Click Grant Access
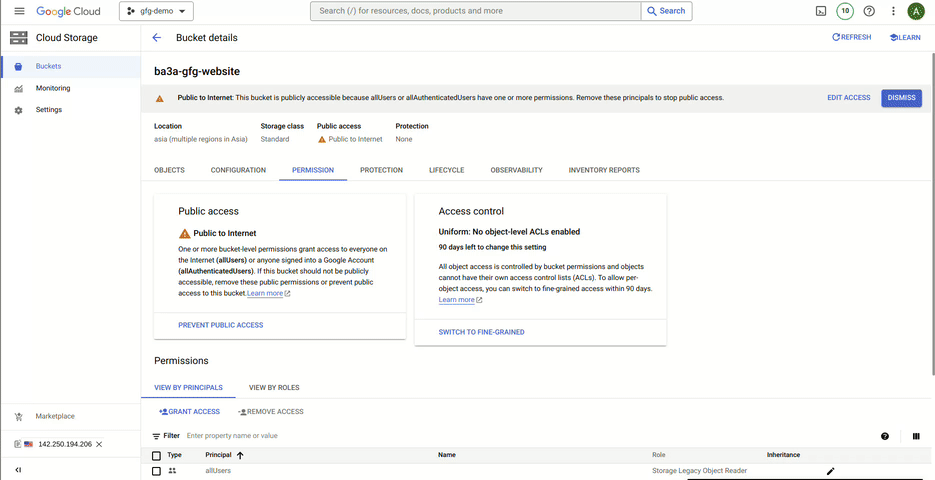This screenshot has width=935, height=480. [189, 411]
